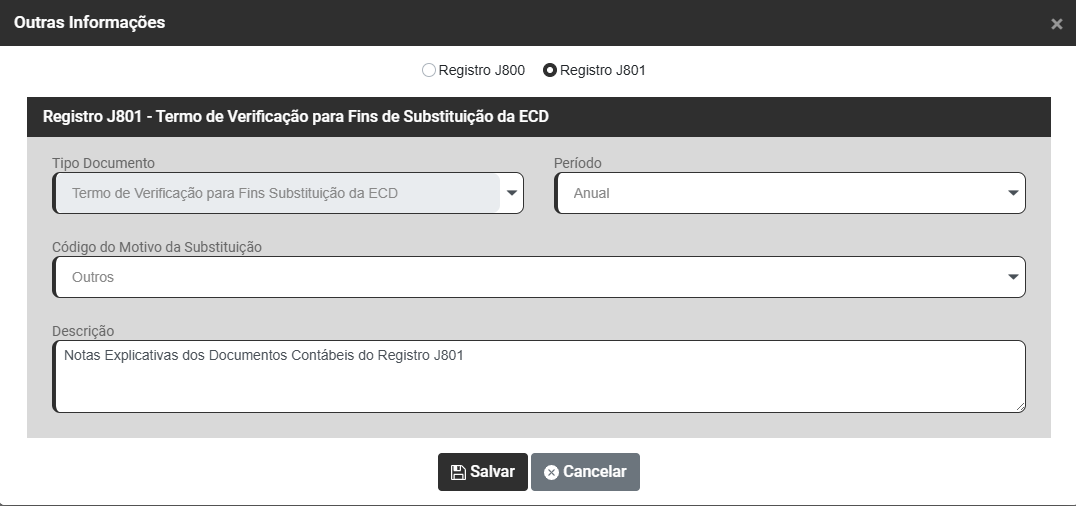Screen dimensions: 1076x506
Task: Click the Outras Informações dialog title
Action: point(90,22)
